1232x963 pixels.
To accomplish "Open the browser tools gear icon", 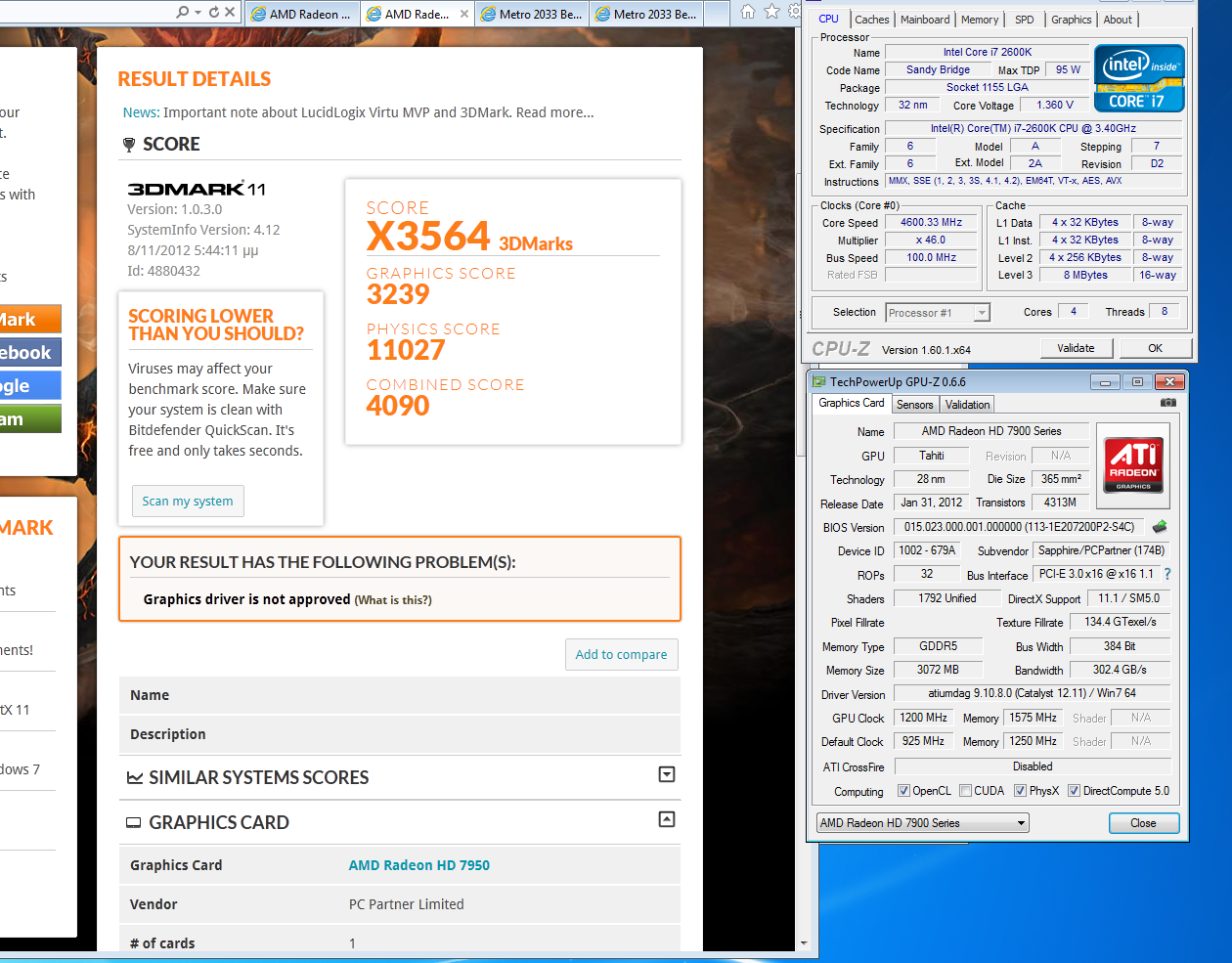I will pos(794,12).
